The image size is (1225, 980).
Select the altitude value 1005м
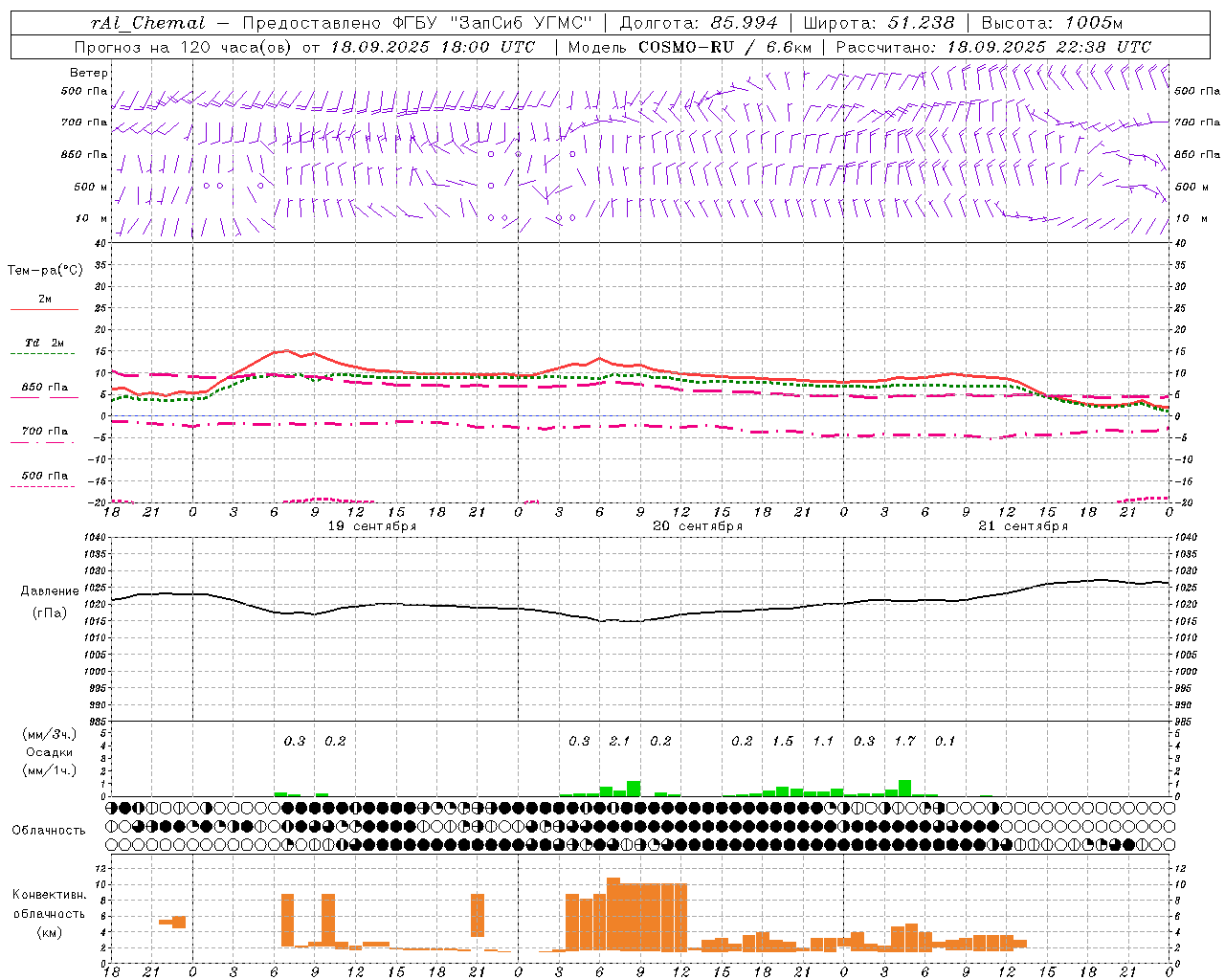[1092, 23]
